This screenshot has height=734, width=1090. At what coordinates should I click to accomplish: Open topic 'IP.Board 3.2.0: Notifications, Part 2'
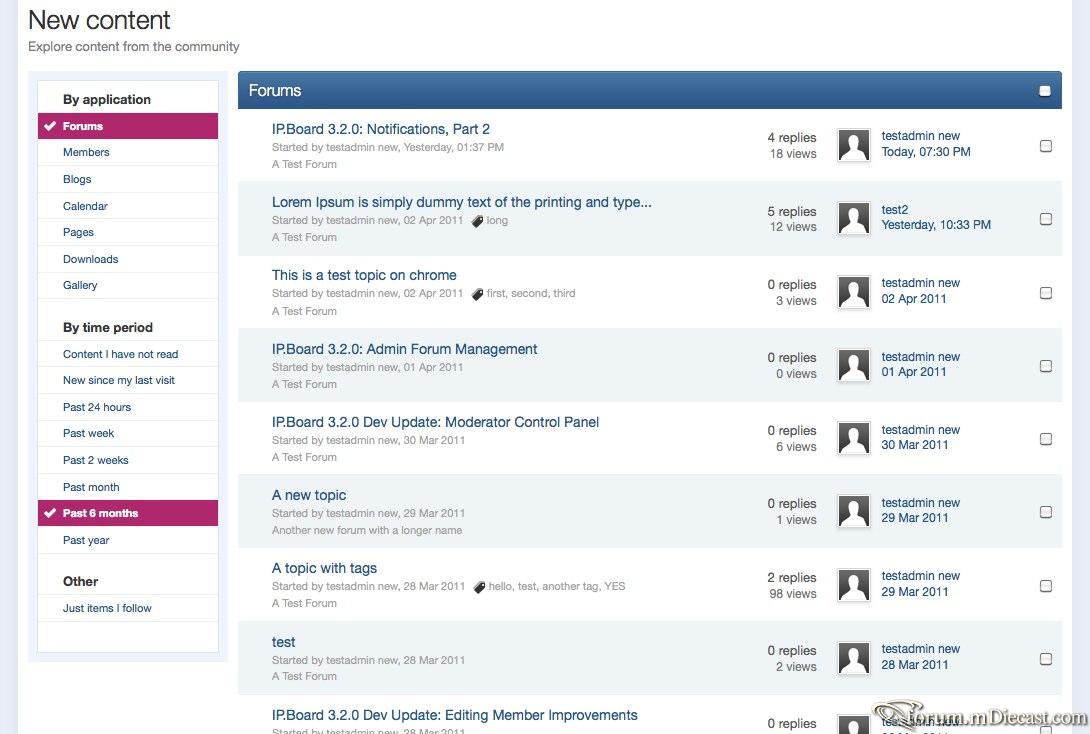pos(380,129)
